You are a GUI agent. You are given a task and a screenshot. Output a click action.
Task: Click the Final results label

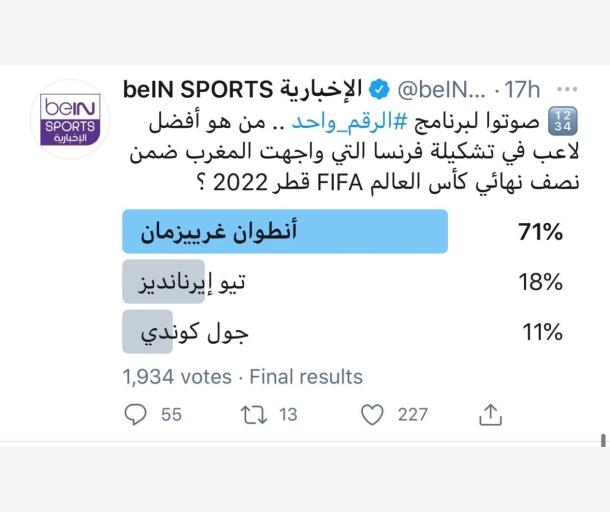[x=306, y=377]
